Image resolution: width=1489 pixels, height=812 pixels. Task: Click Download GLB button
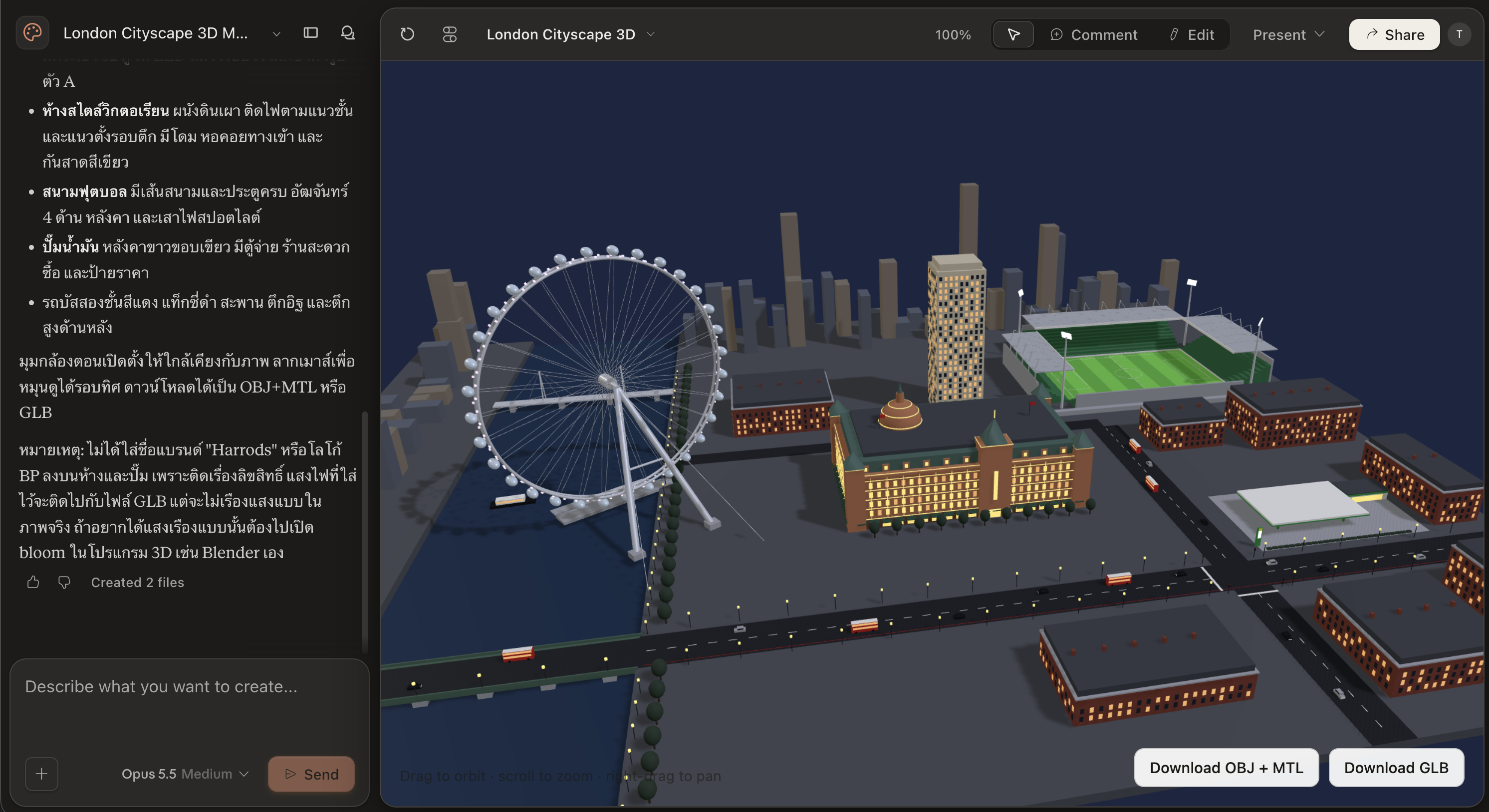(x=1396, y=768)
